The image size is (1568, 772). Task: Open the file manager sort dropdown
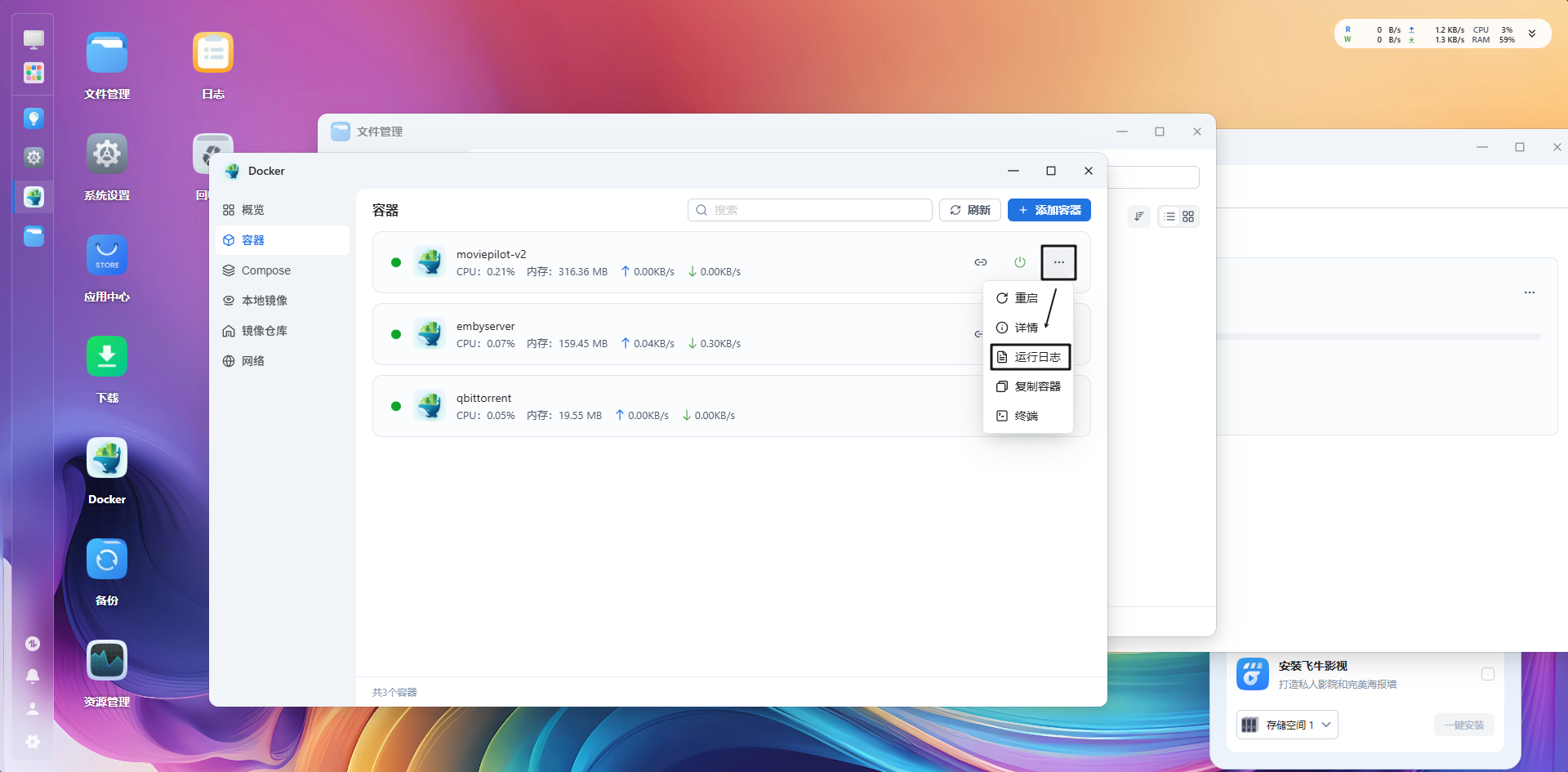tap(1138, 216)
